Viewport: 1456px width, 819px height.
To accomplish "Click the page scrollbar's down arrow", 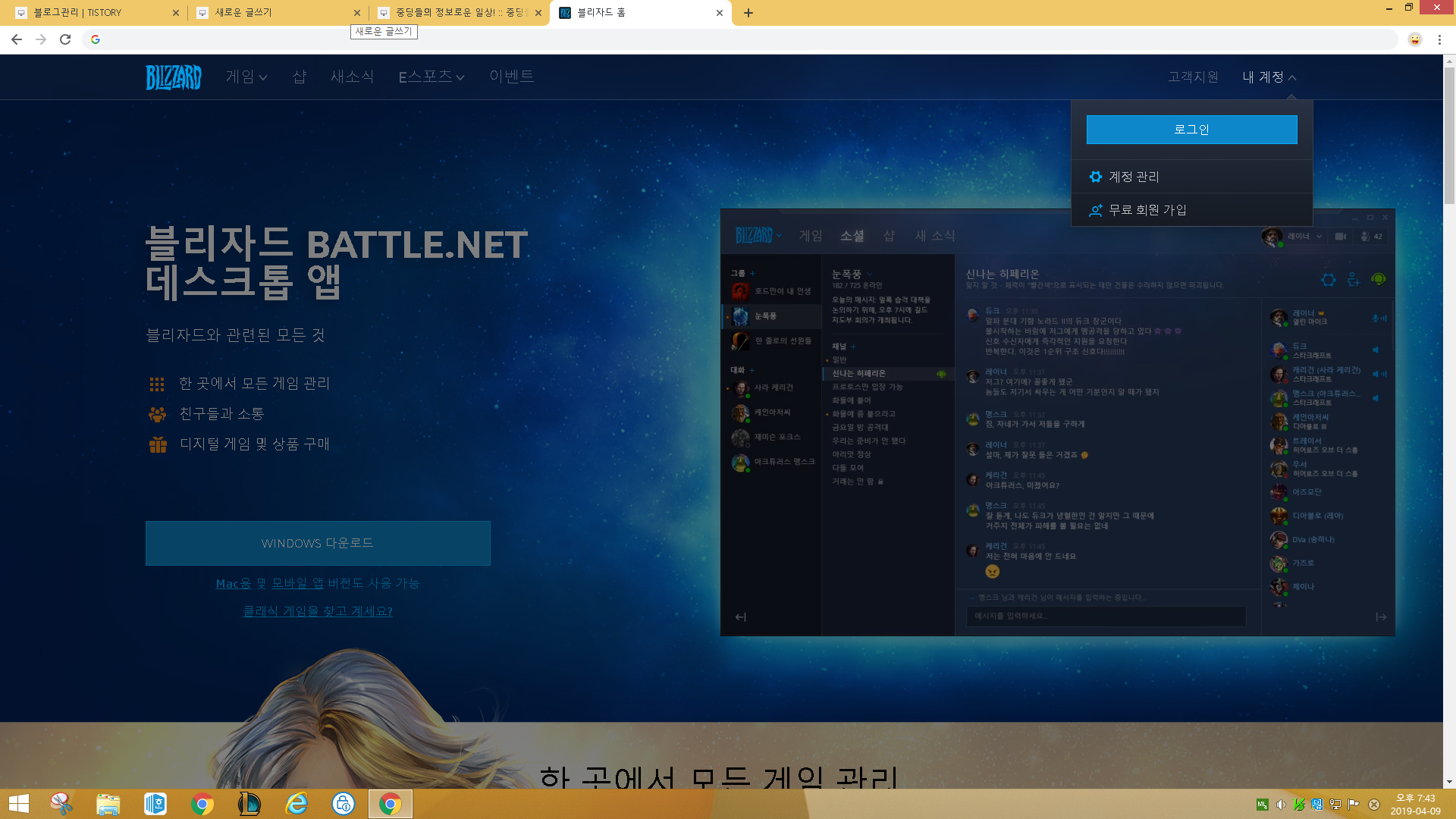I will [x=1449, y=782].
